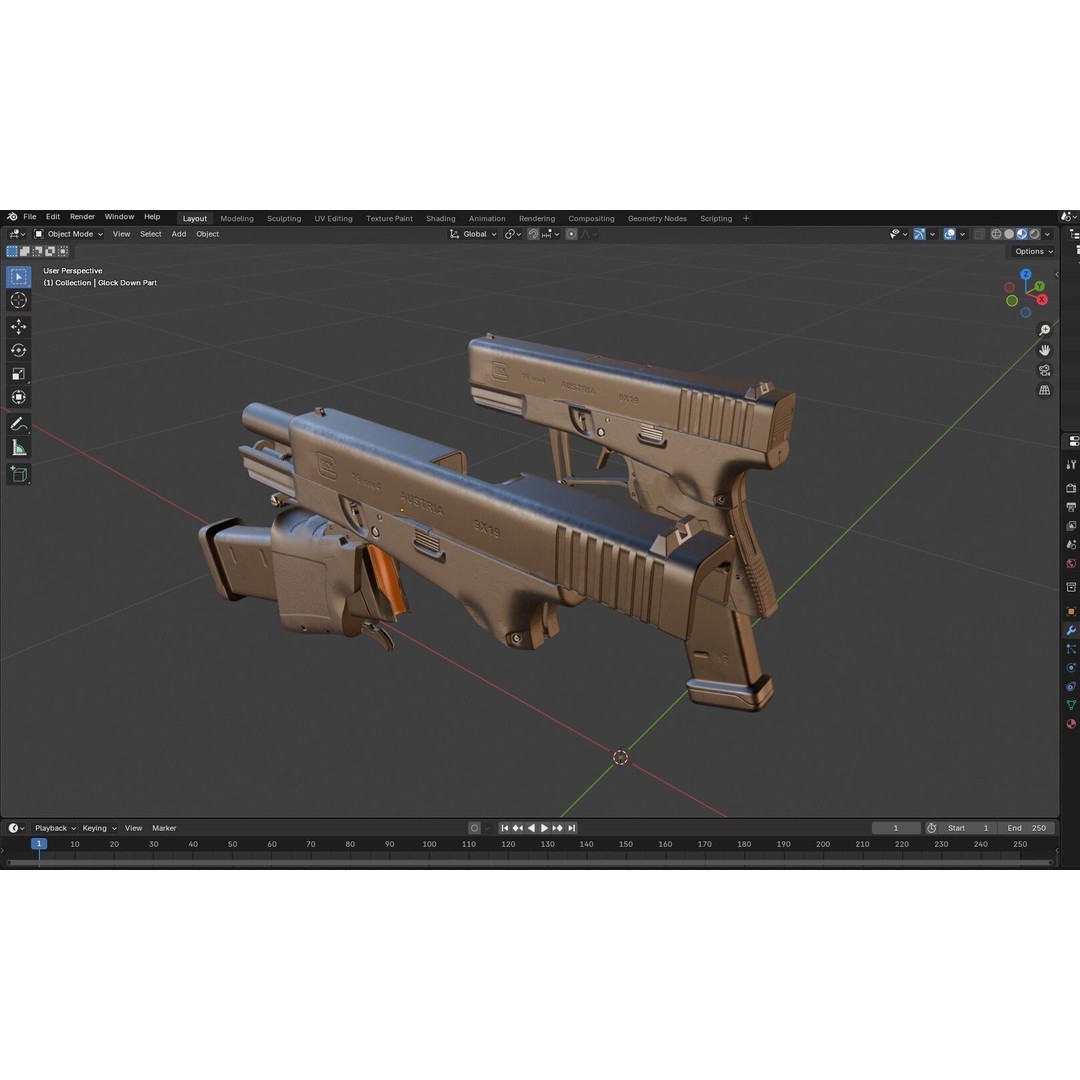Screen dimensions: 1080x1080
Task: Open the Render properties tab icon
Action: [1071, 488]
